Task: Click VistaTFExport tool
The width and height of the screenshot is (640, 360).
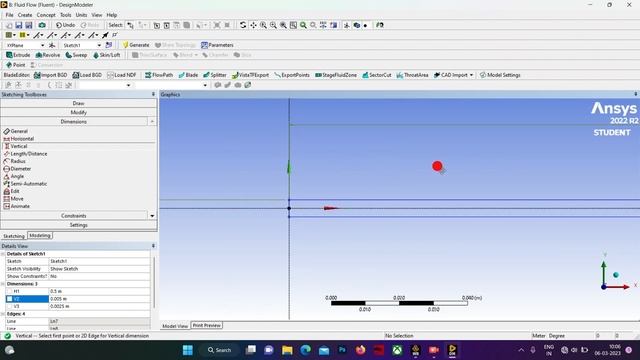Action: [x=251, y=75]
